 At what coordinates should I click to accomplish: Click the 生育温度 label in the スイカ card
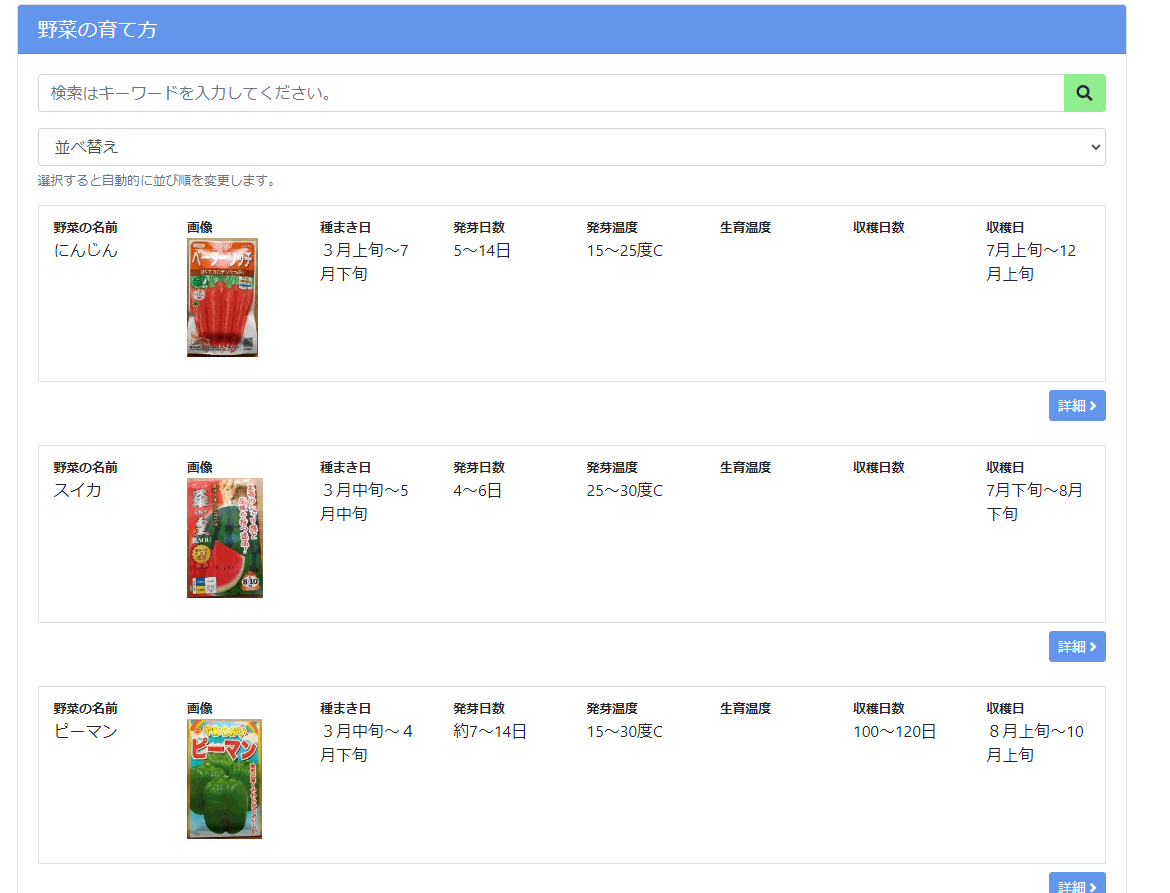click(x=745, y=467)
